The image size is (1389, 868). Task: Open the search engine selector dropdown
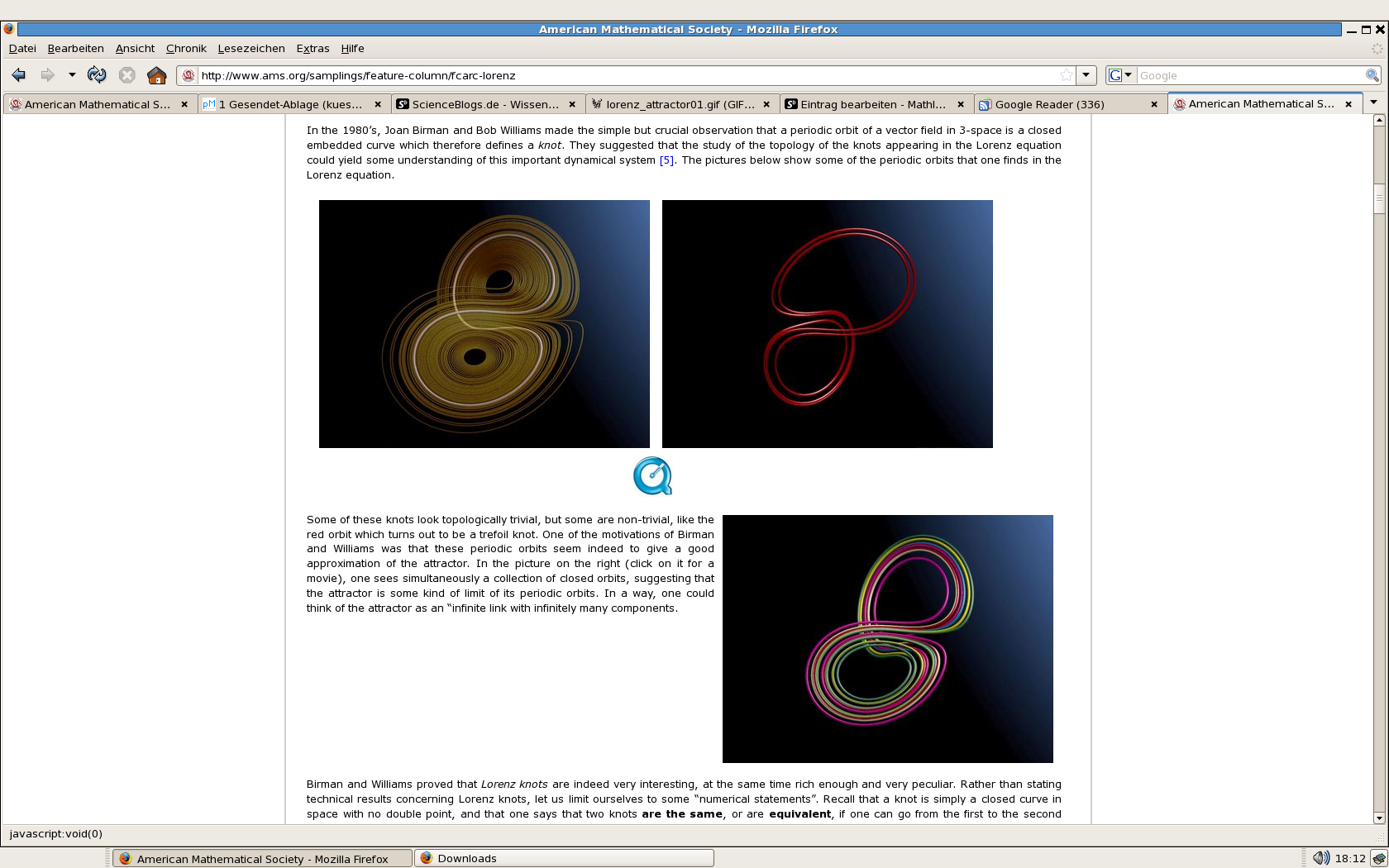coord(1120,75)
